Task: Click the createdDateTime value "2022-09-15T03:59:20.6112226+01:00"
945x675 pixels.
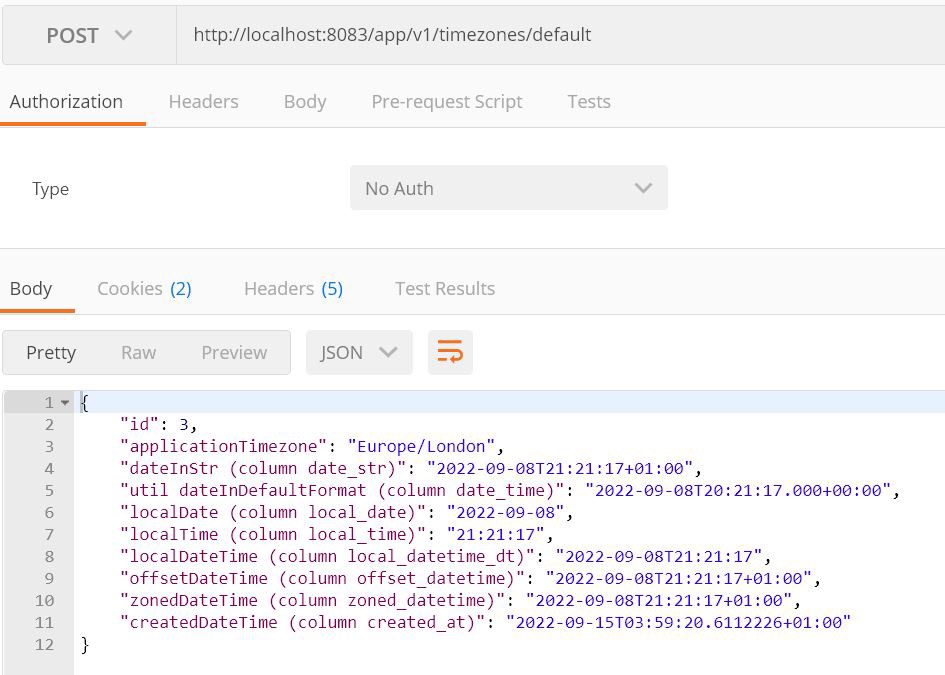Action: pos(679,623)
